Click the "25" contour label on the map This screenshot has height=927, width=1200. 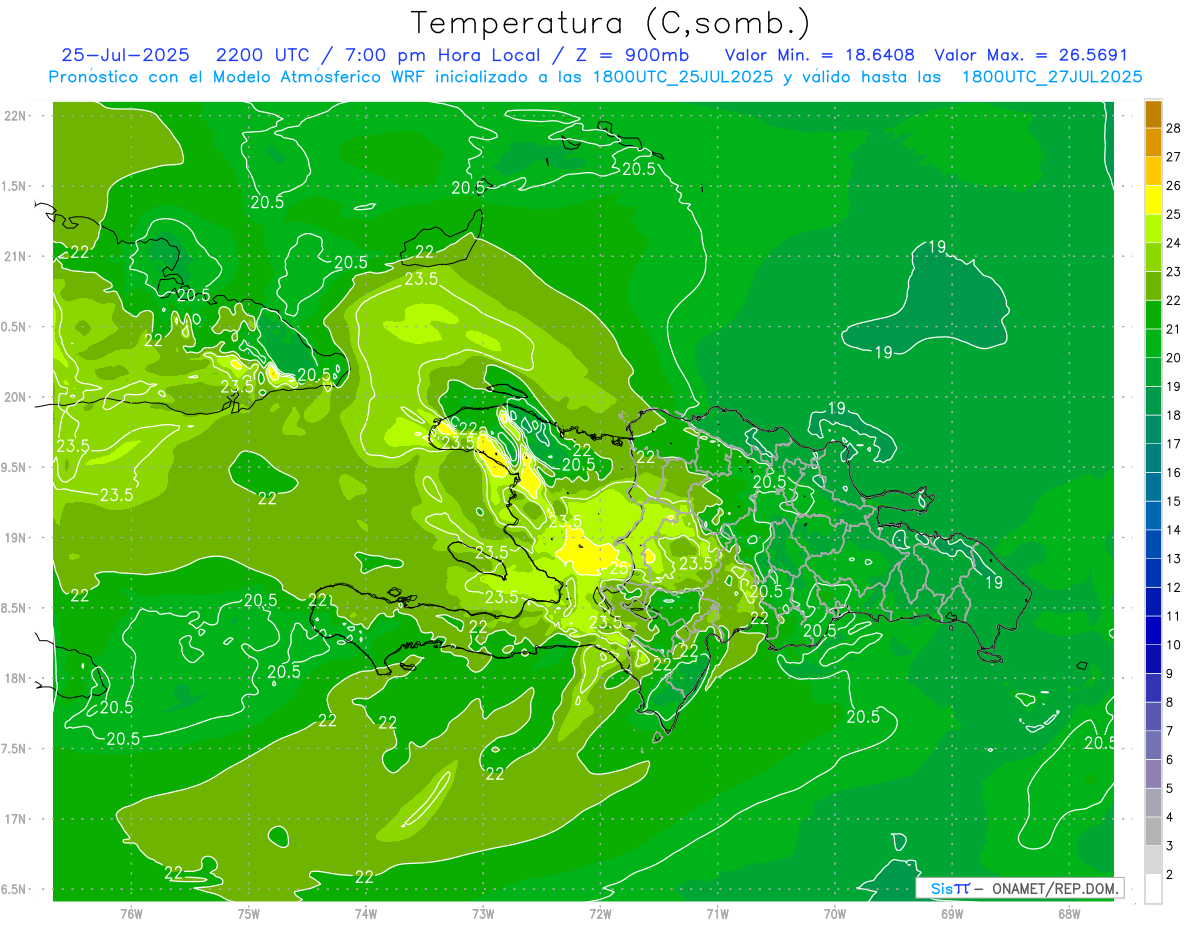tap(619, 568)
